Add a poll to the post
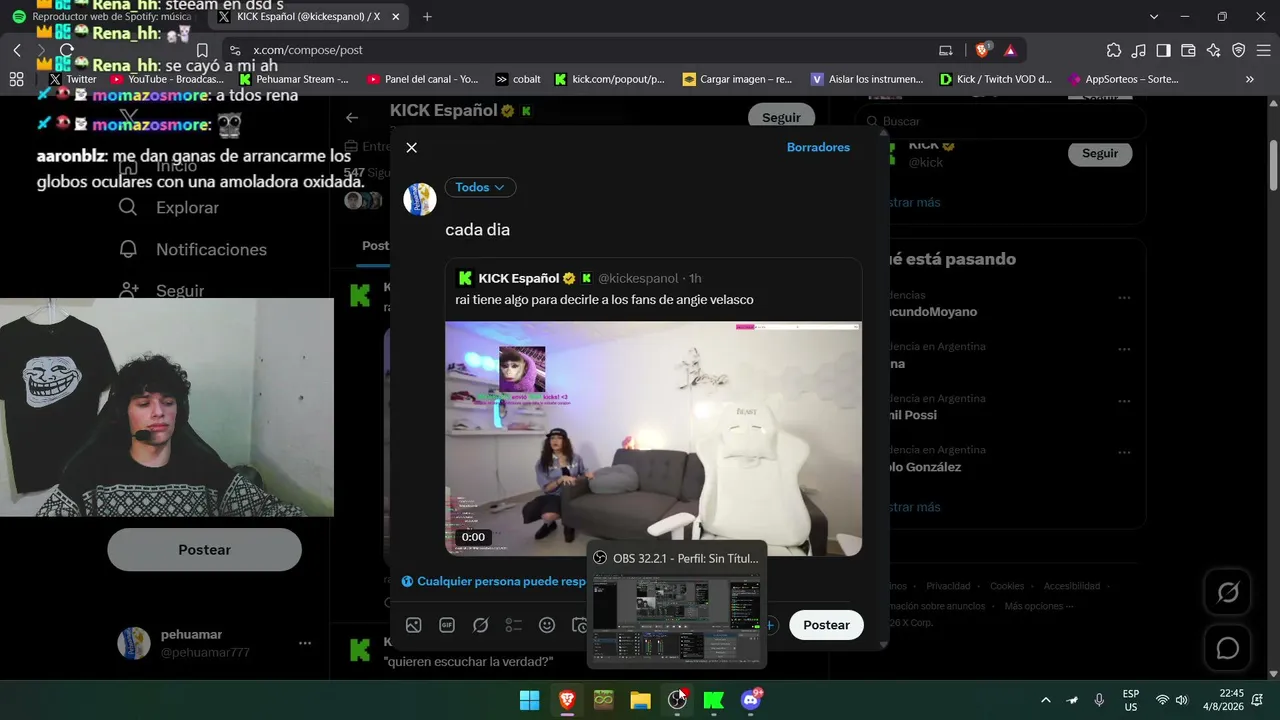 pos(513,625)
